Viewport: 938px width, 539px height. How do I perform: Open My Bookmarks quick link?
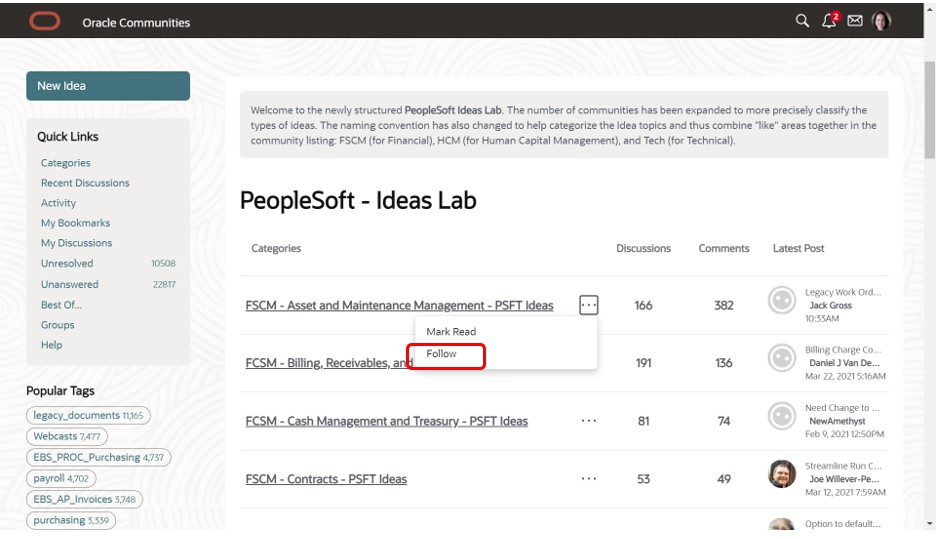[x=75, y=223]
